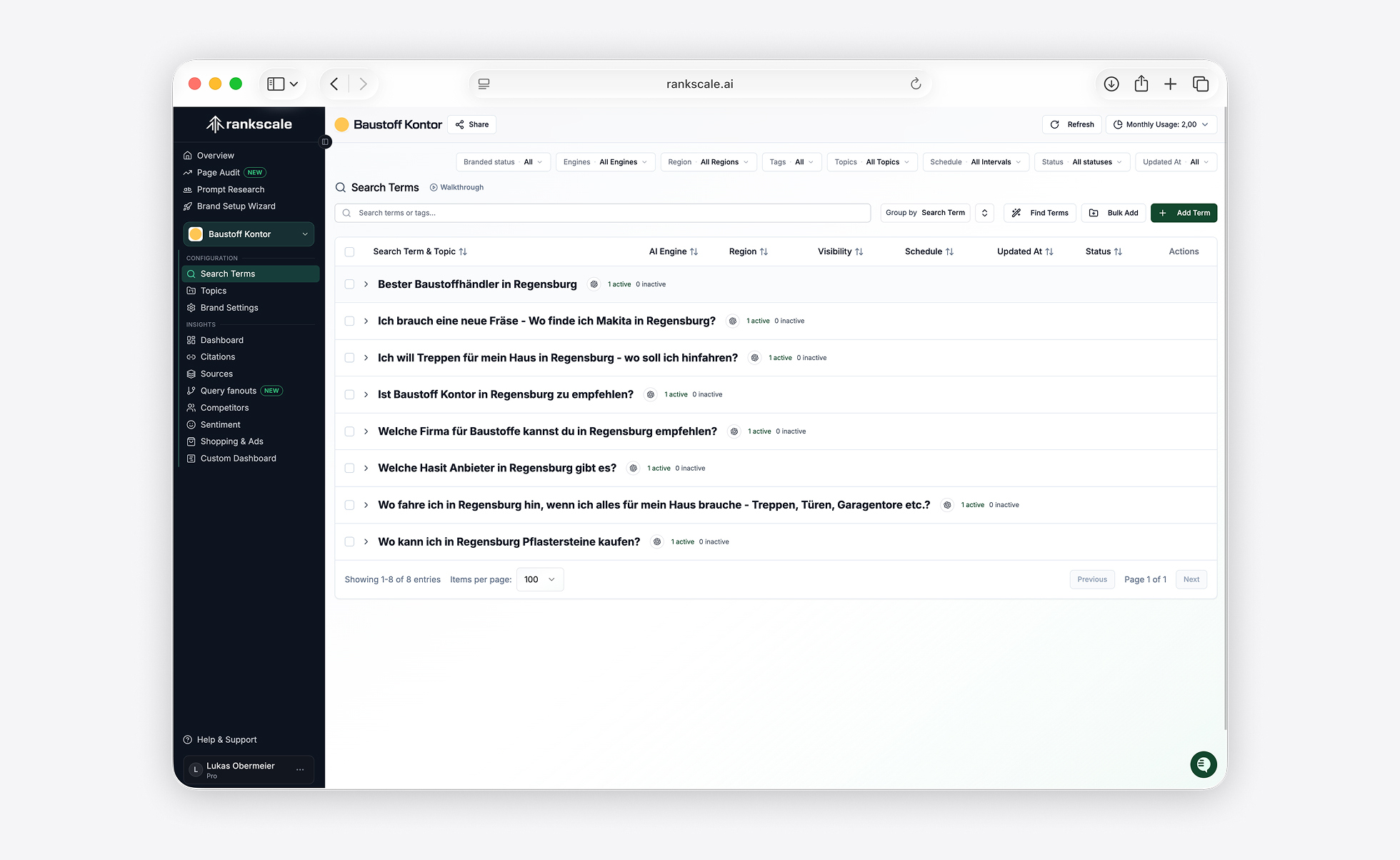
Task: Check the Welche Firma für Baustoffe row
Action: click(x=349, y=431)
